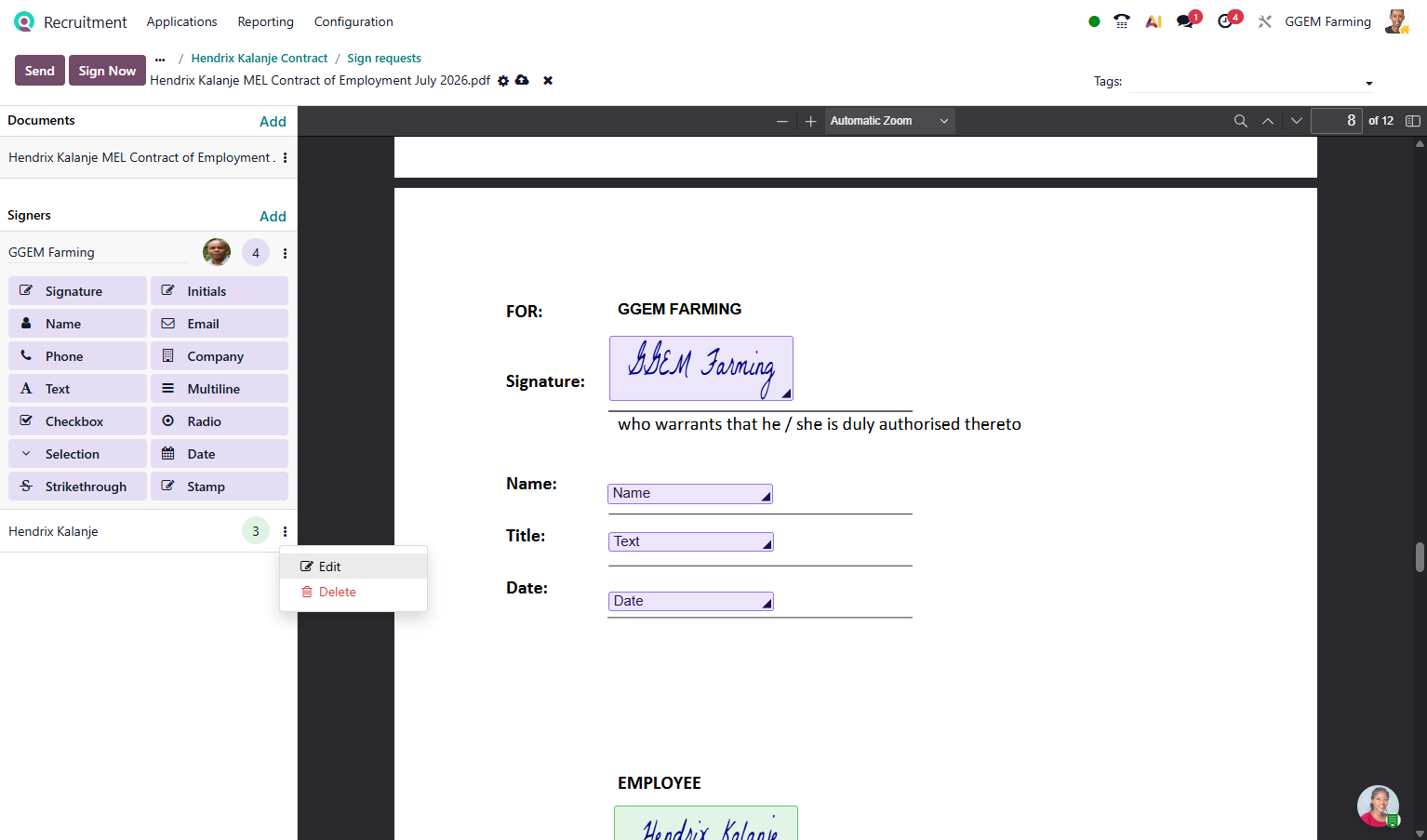Zoom out the PDF with minus icon
The width and height of the screenshot is (1427, 840).
(x=782, y=121)
